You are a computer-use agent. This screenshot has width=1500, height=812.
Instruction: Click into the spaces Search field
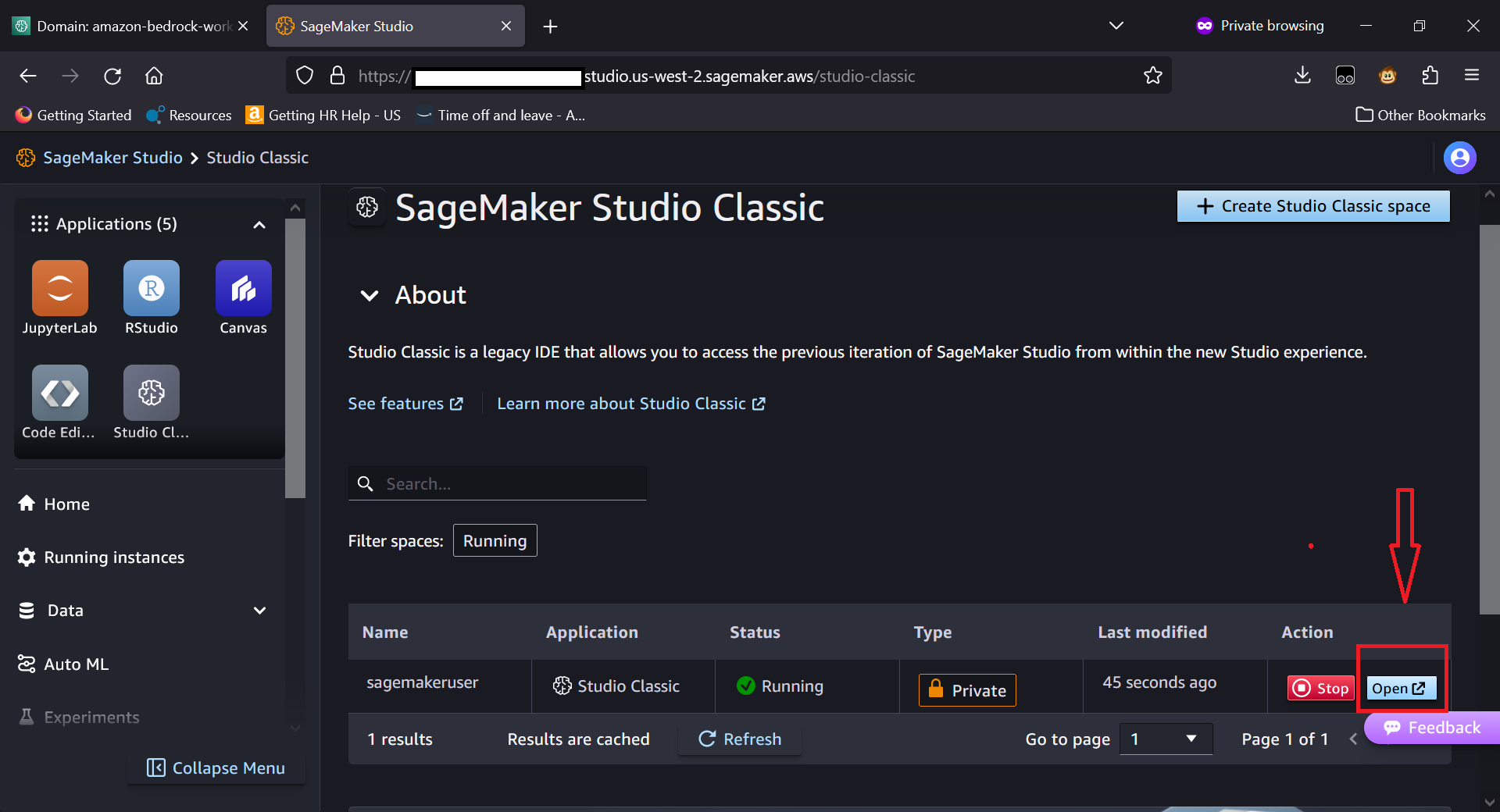pos(497,483)
